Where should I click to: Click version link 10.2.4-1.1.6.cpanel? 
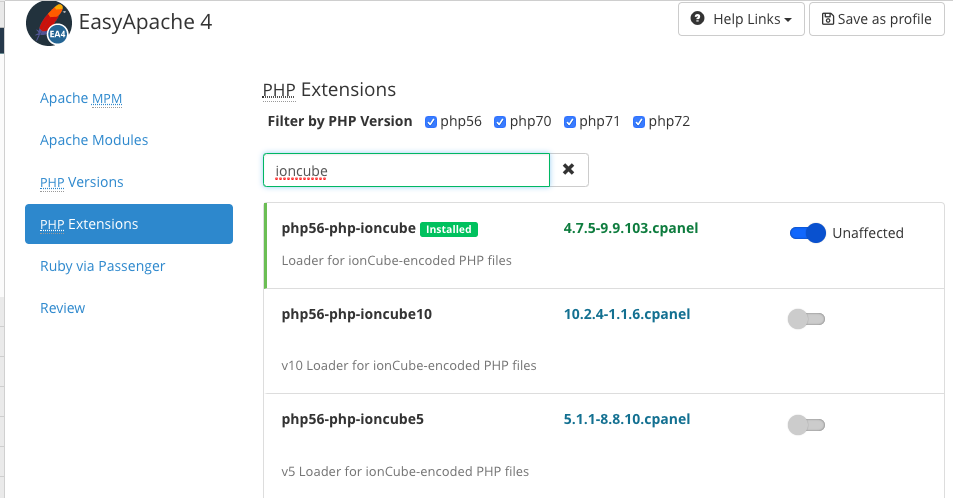tap(627, 314)
